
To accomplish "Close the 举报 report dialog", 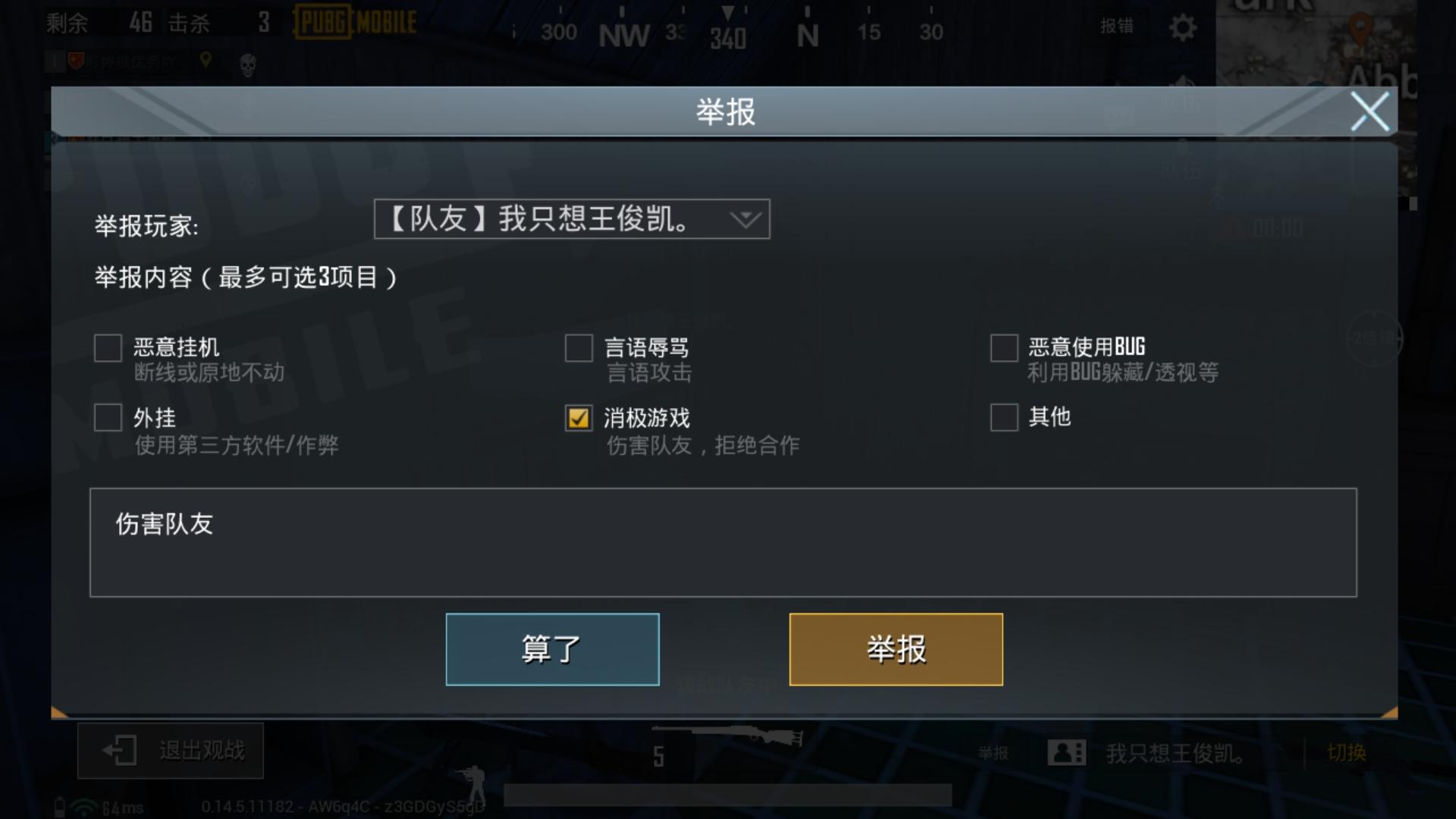I will point(1370,111).
